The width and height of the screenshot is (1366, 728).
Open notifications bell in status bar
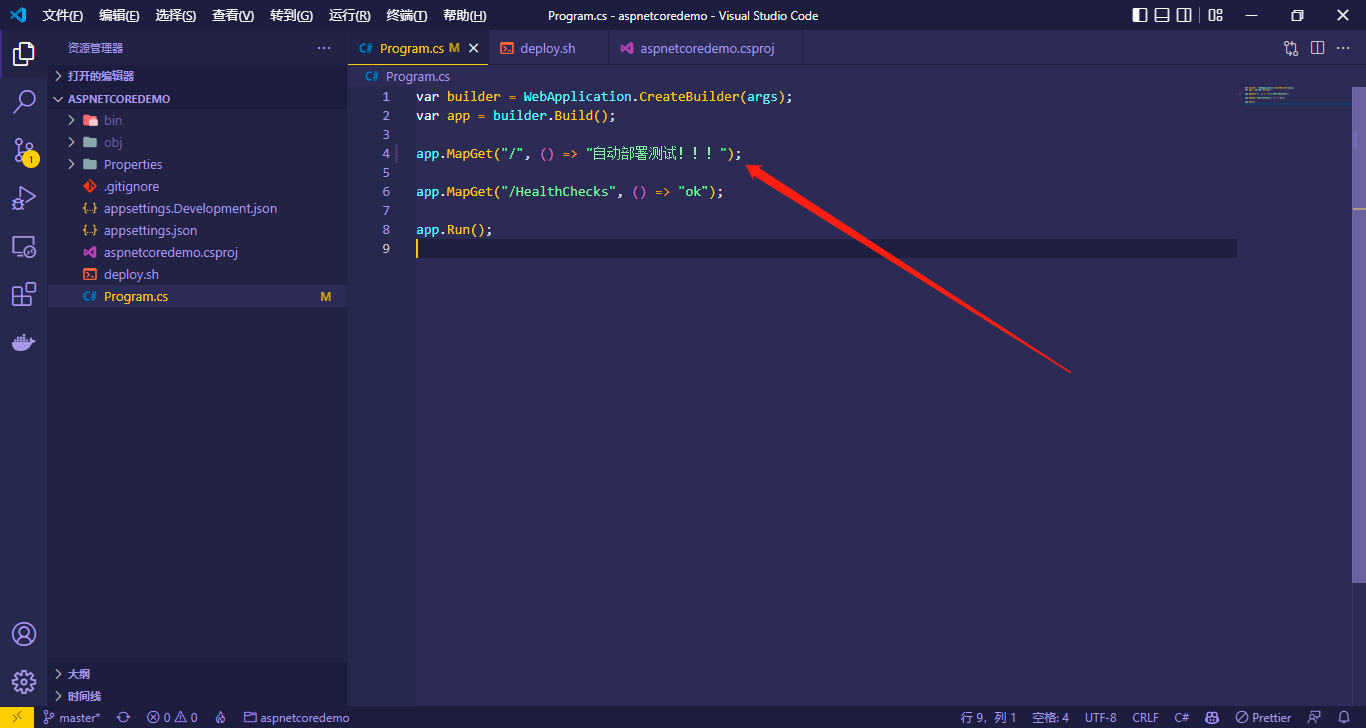pyautogui.click(x=1344, y=717)
